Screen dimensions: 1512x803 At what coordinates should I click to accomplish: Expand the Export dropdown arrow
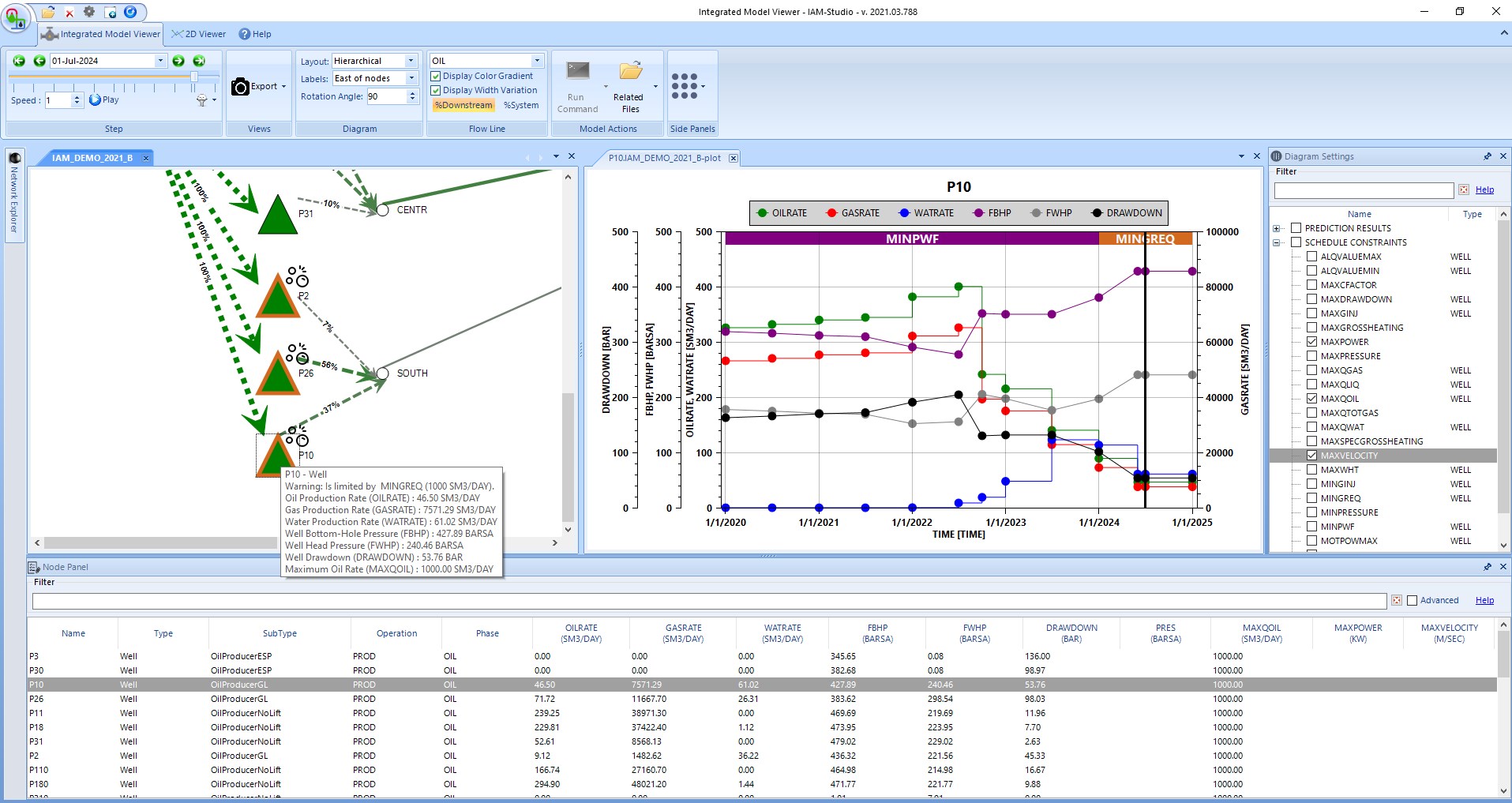pyautogui.click(x=283, y=87)
